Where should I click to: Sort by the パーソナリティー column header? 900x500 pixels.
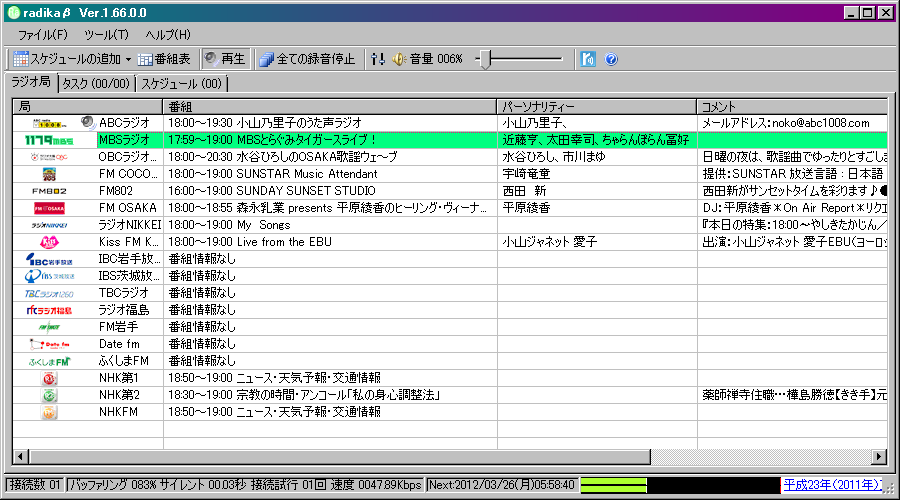(x=597, y=107)
